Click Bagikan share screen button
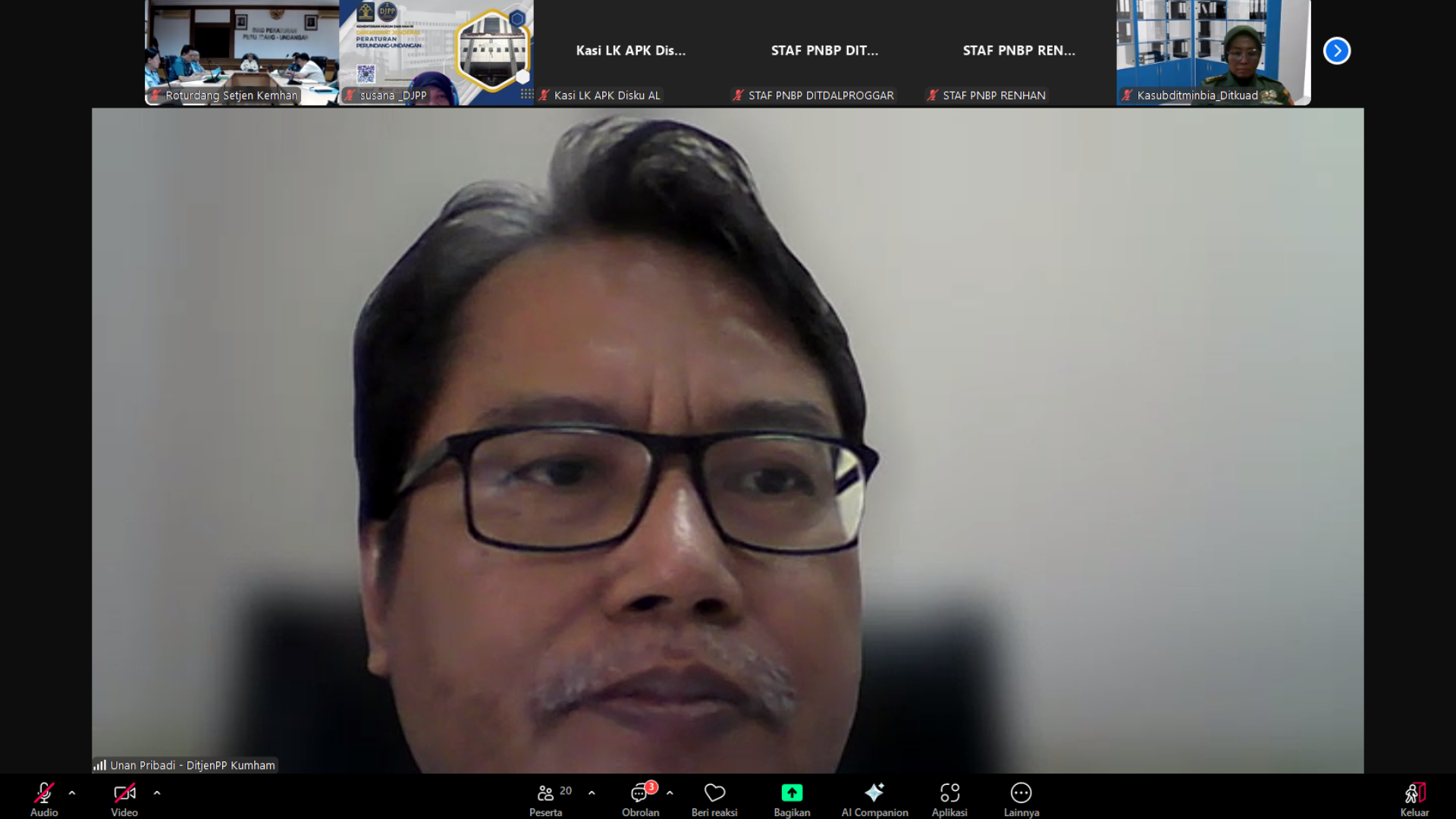This screenshot has height=819, width=1456. coord(792,799)
